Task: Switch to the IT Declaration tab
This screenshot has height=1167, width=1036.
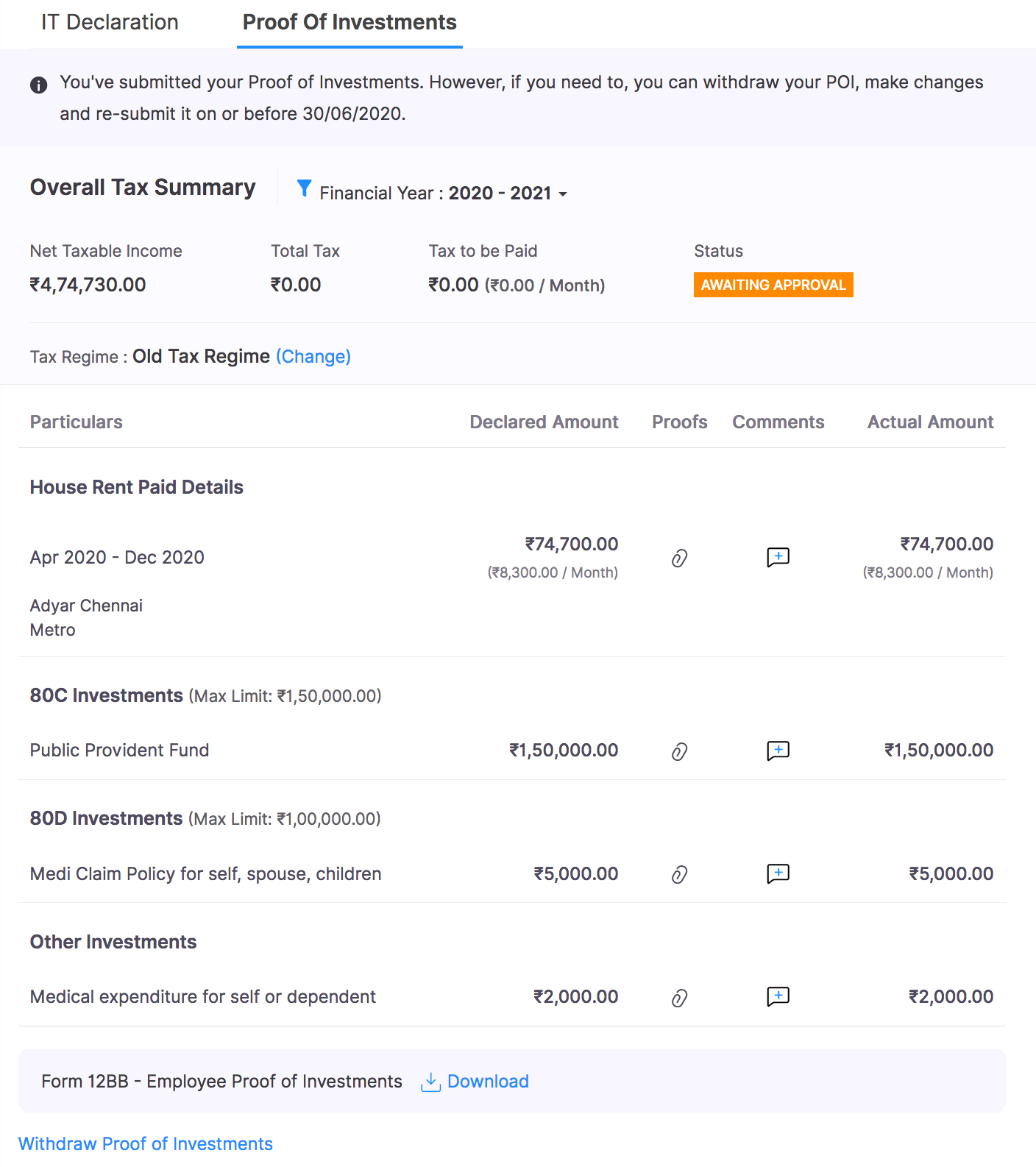Action: pos(110,23)
